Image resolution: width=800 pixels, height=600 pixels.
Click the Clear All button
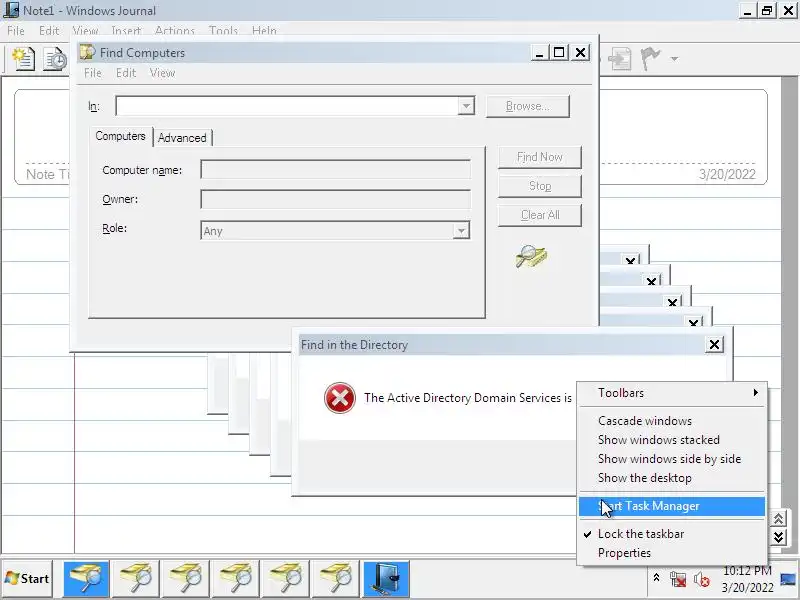pyautogui.click(x=539, y=215)
